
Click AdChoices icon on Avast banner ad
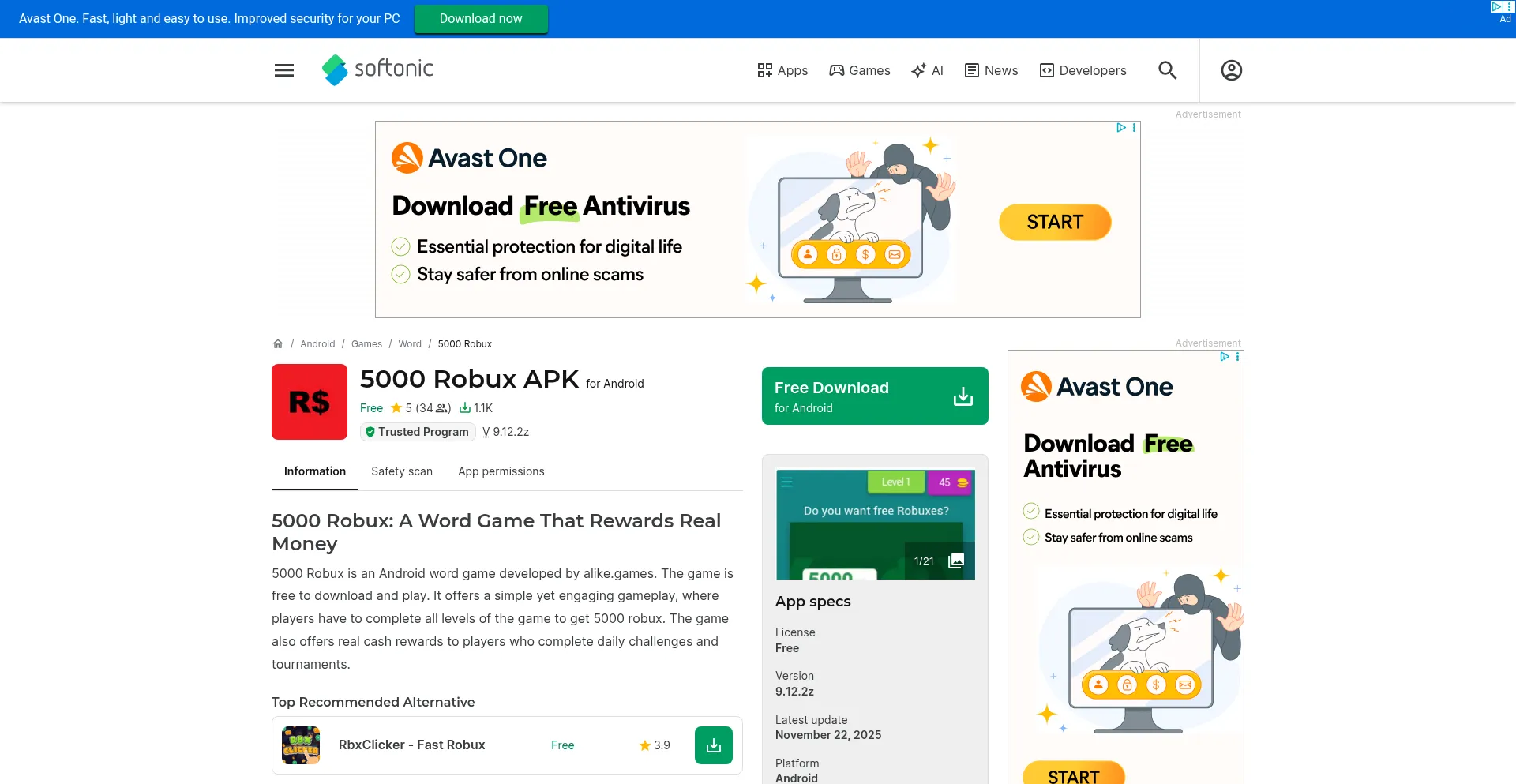1120,127
